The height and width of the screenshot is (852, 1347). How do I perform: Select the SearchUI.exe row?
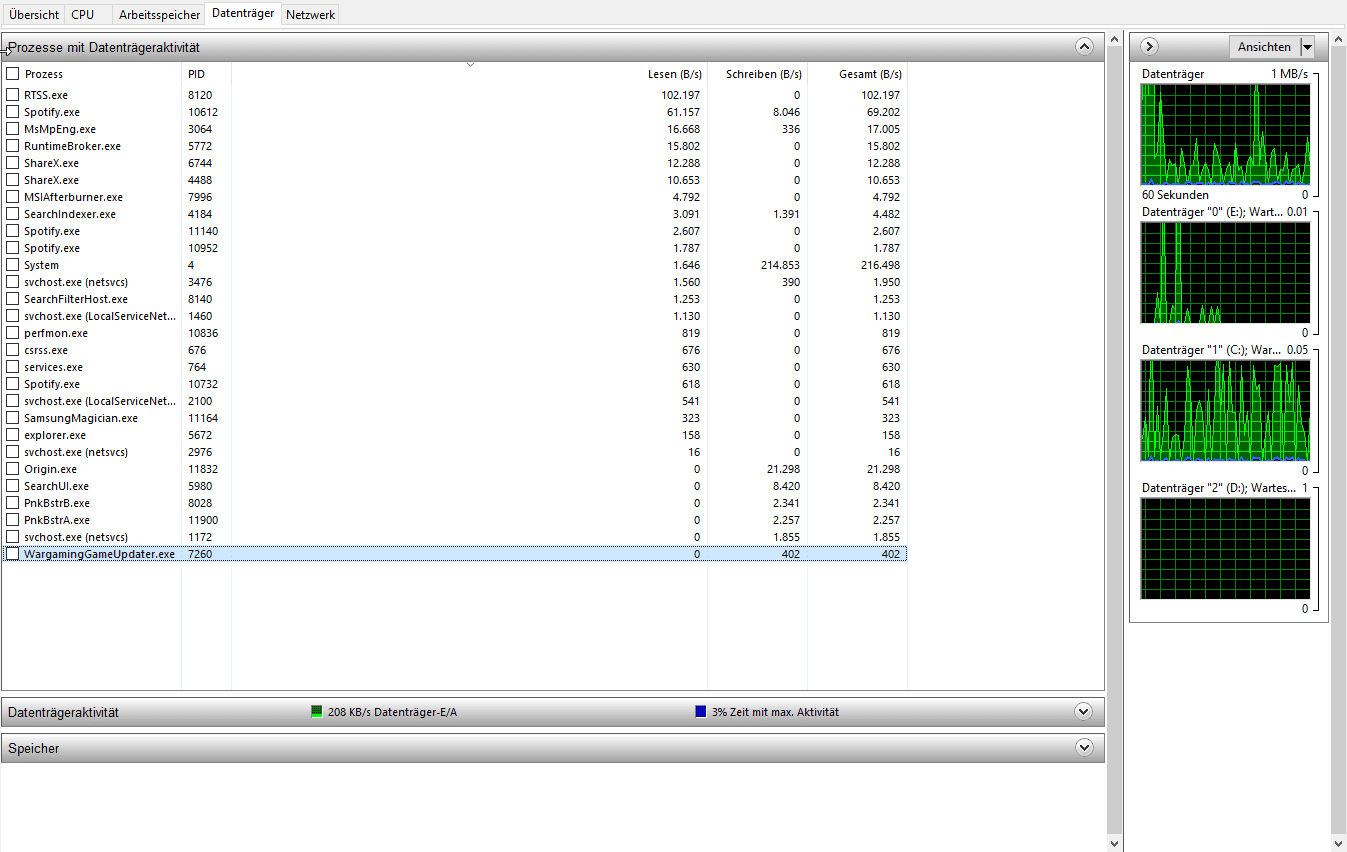click(454, 486)
